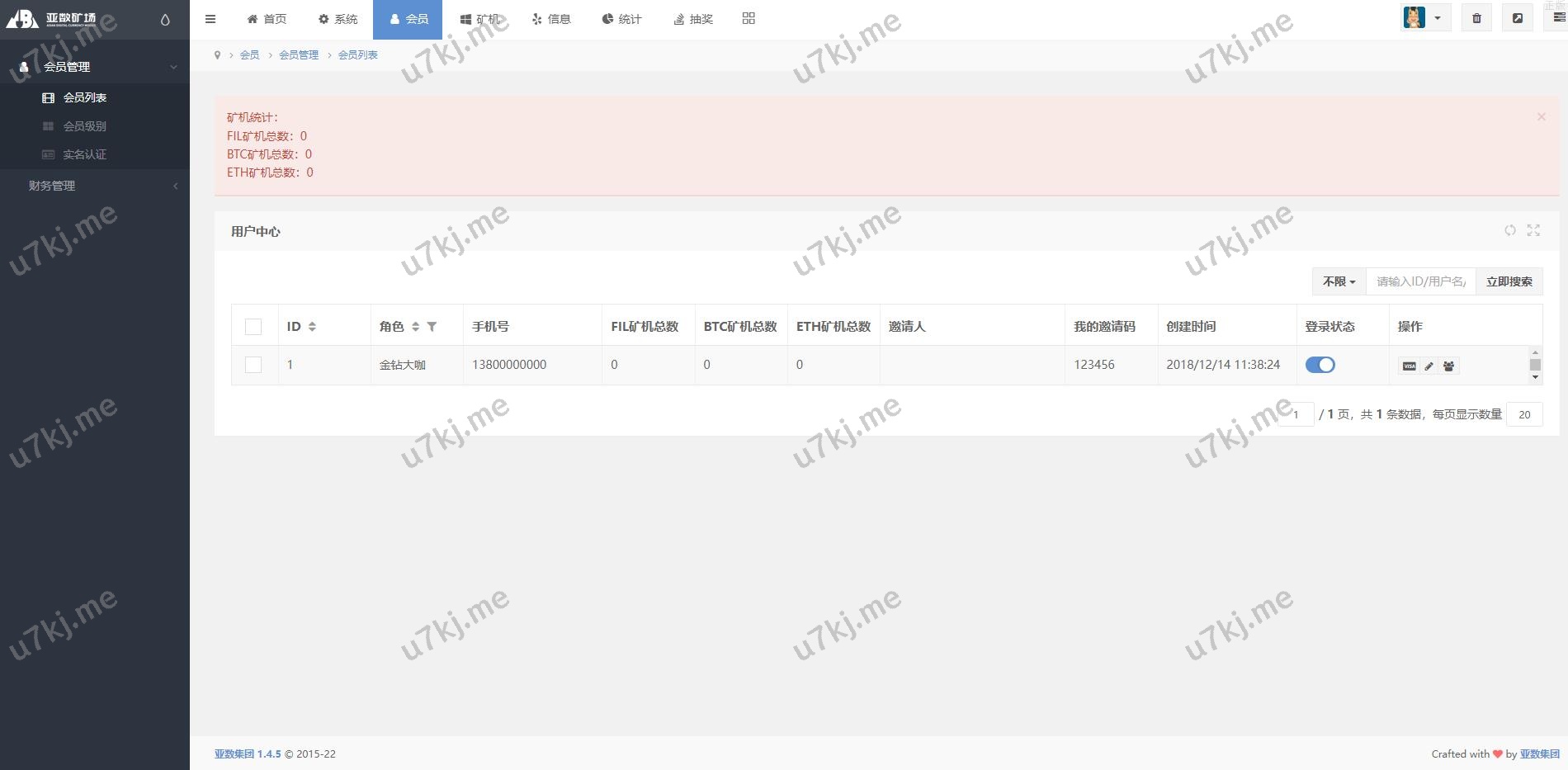
Task: Click the ID/username search input field
Action: click(x=1420, y=281)
